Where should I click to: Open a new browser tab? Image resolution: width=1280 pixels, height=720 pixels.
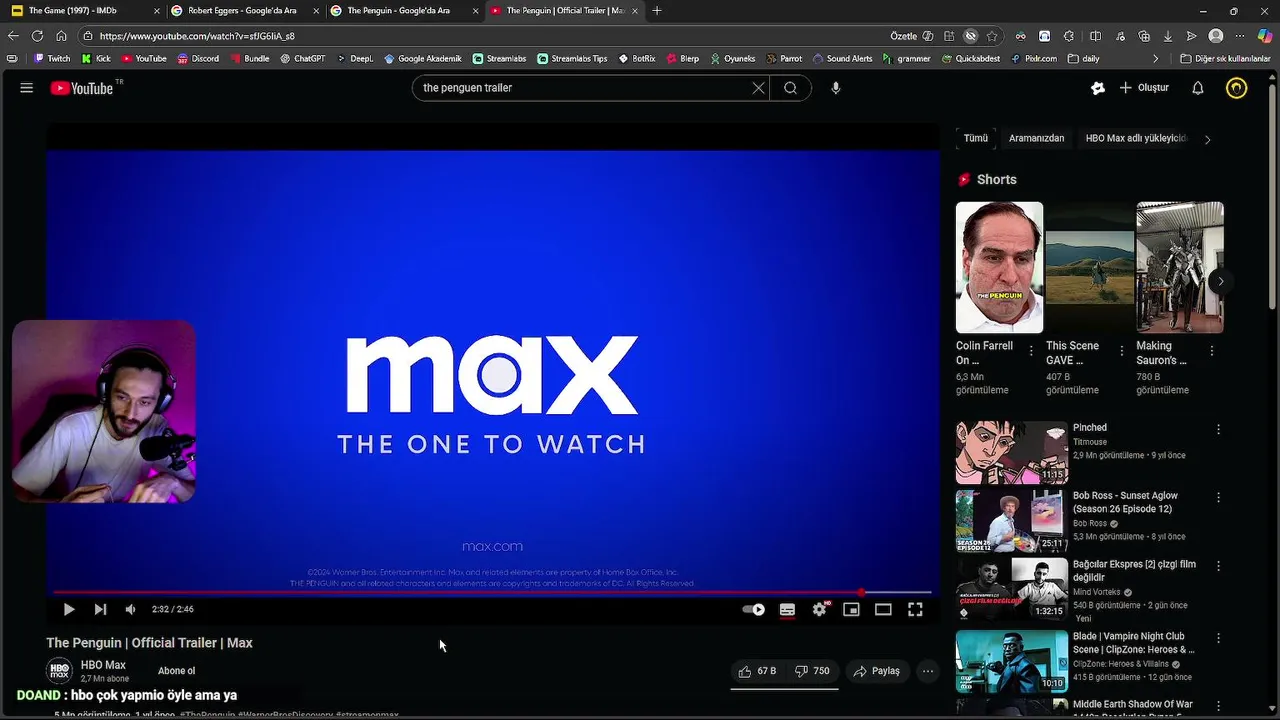tap(657, 11)
